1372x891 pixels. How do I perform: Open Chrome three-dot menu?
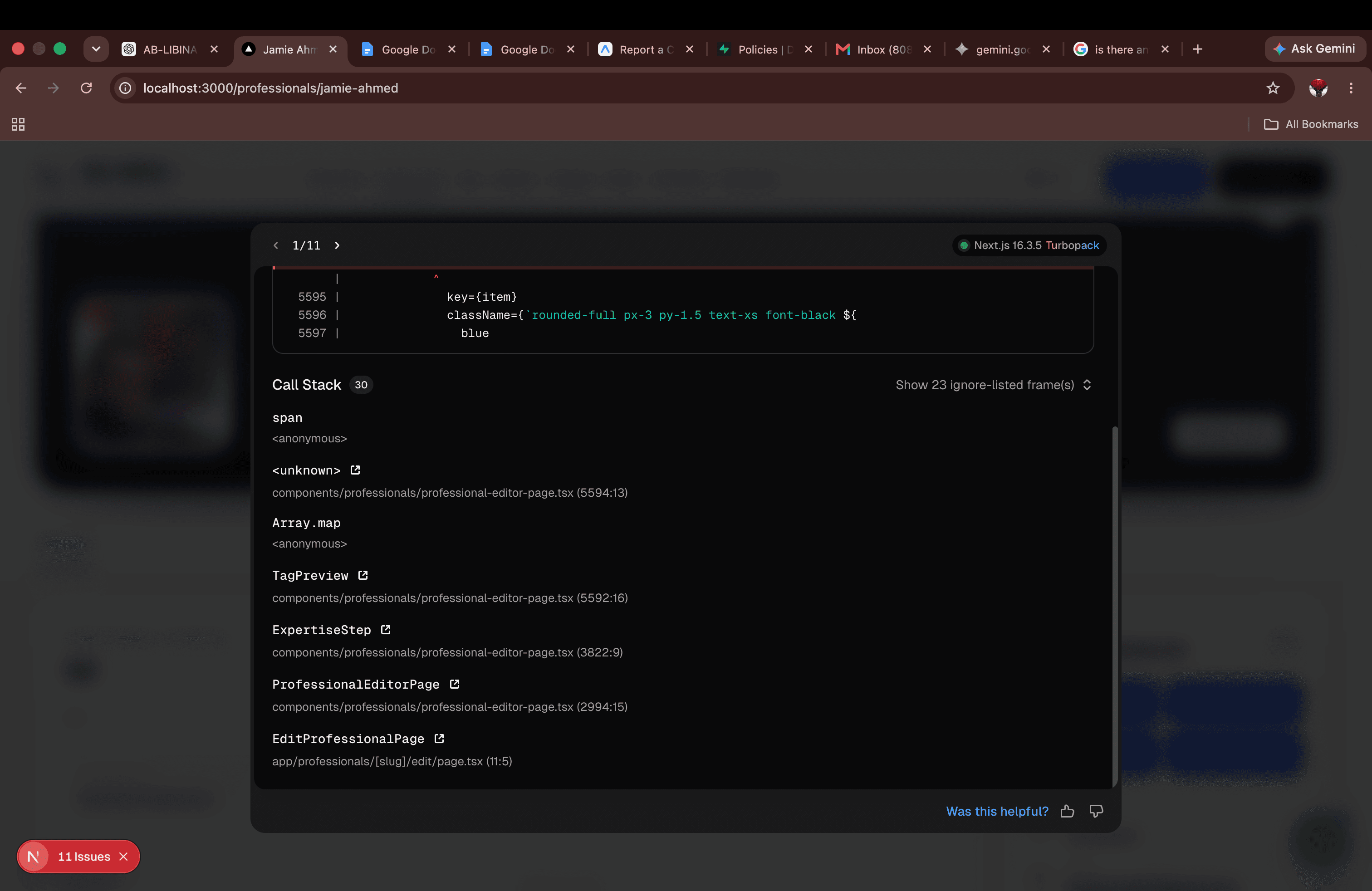pyautogui.click(x=1351, y=88)
